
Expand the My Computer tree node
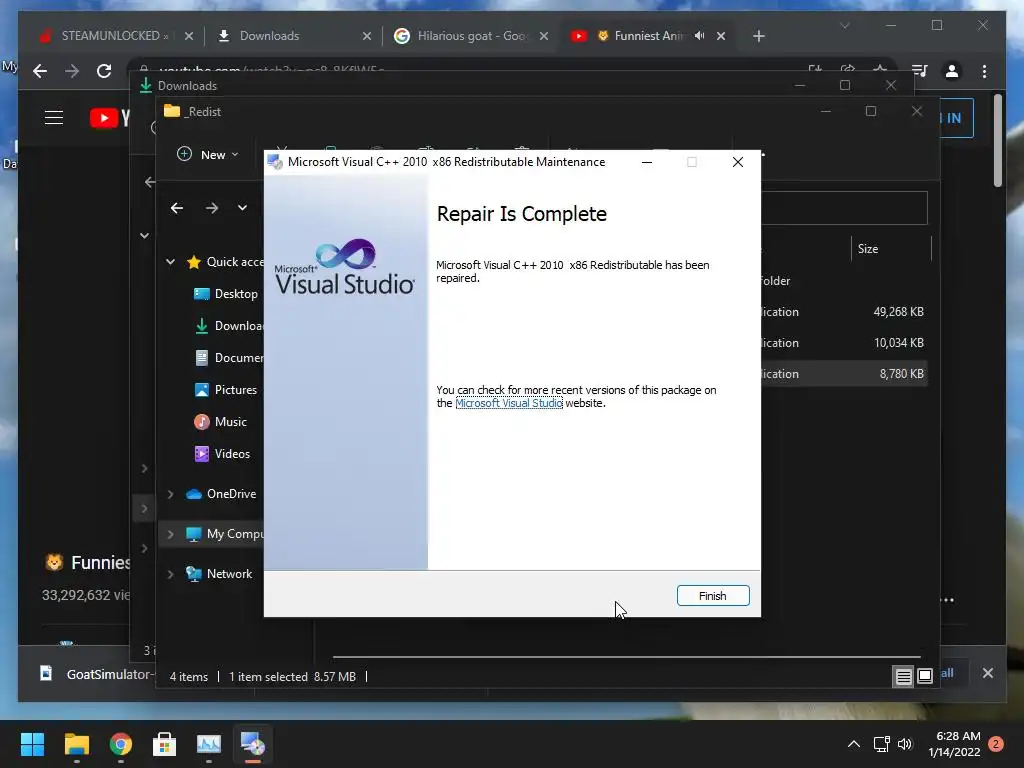170,534
